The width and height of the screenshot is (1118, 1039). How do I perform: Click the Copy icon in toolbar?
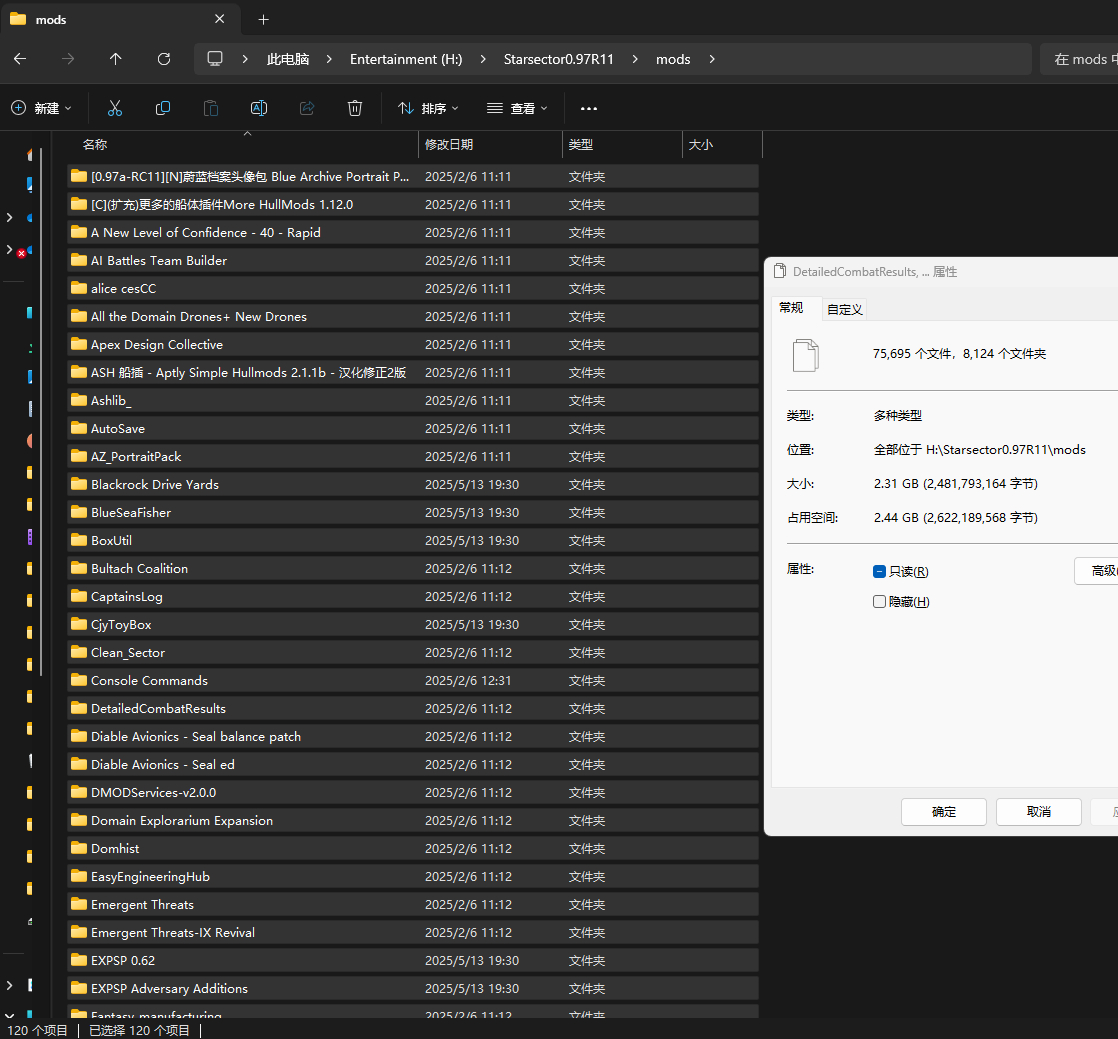click(163, 108)
